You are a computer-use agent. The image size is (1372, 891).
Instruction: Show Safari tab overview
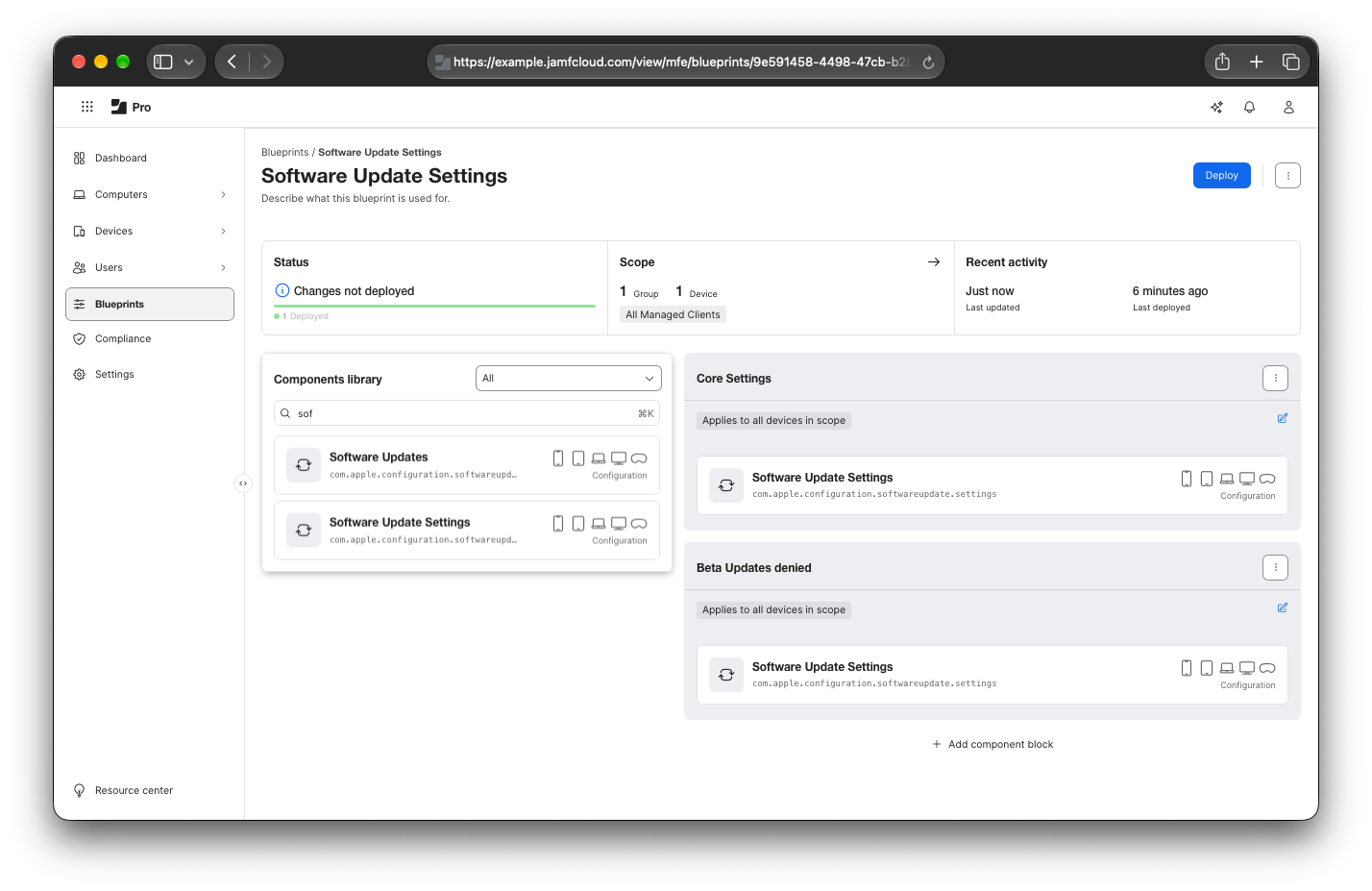[x=1290, y=62]
